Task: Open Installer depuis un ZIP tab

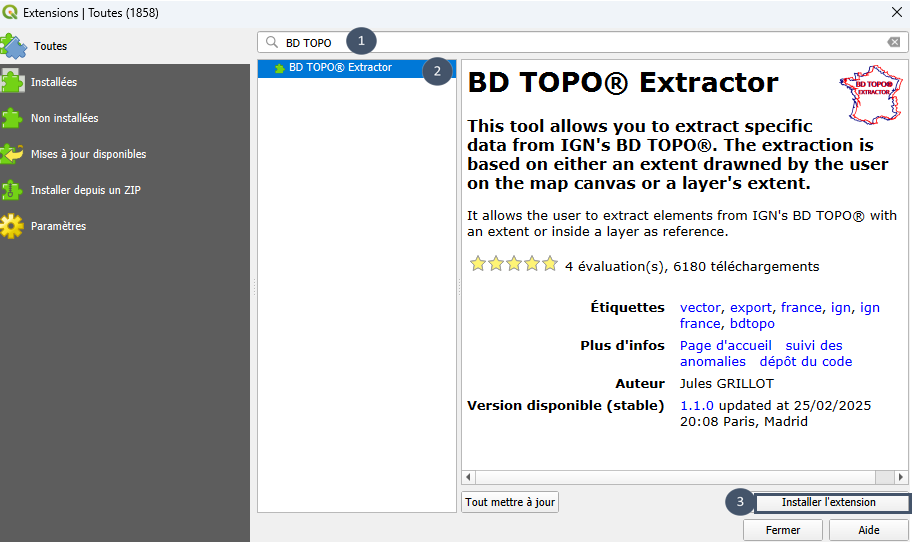Action: coord(125,190)
